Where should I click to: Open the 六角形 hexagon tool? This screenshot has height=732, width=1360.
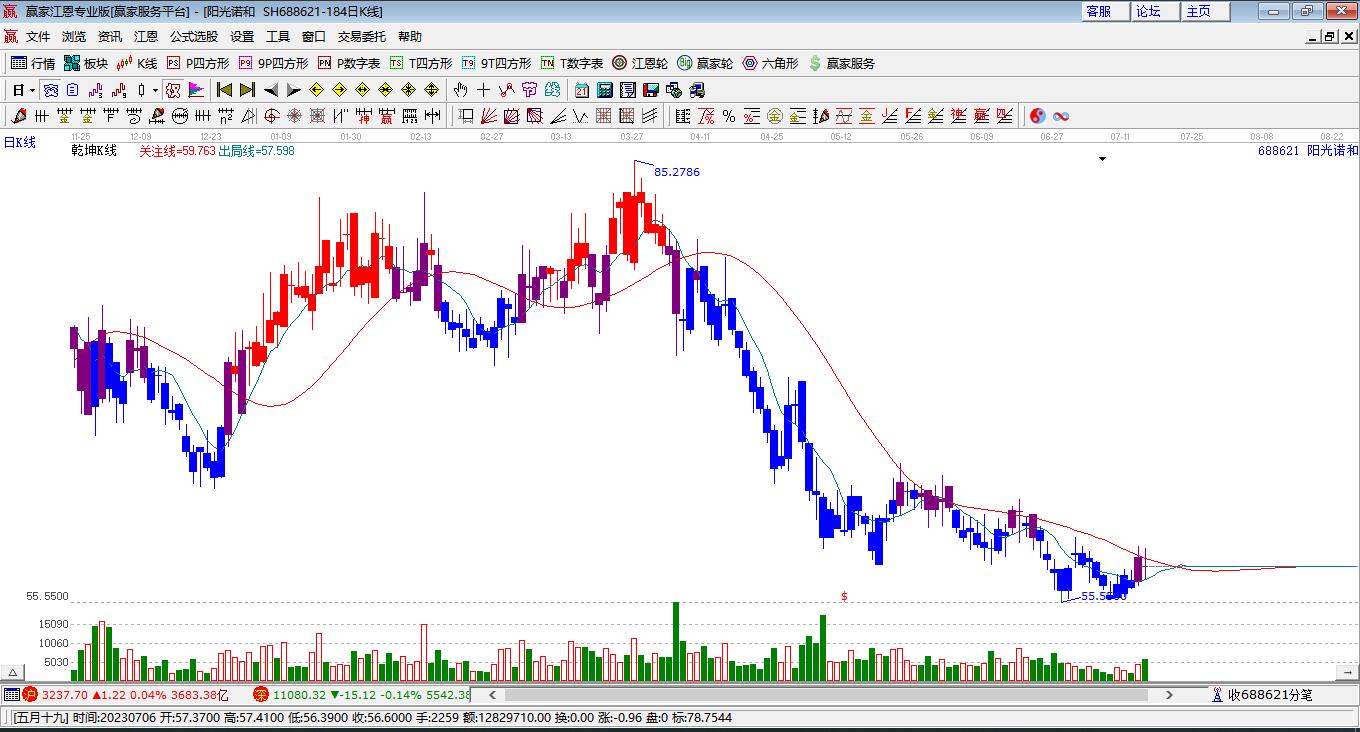click(770, 63)
